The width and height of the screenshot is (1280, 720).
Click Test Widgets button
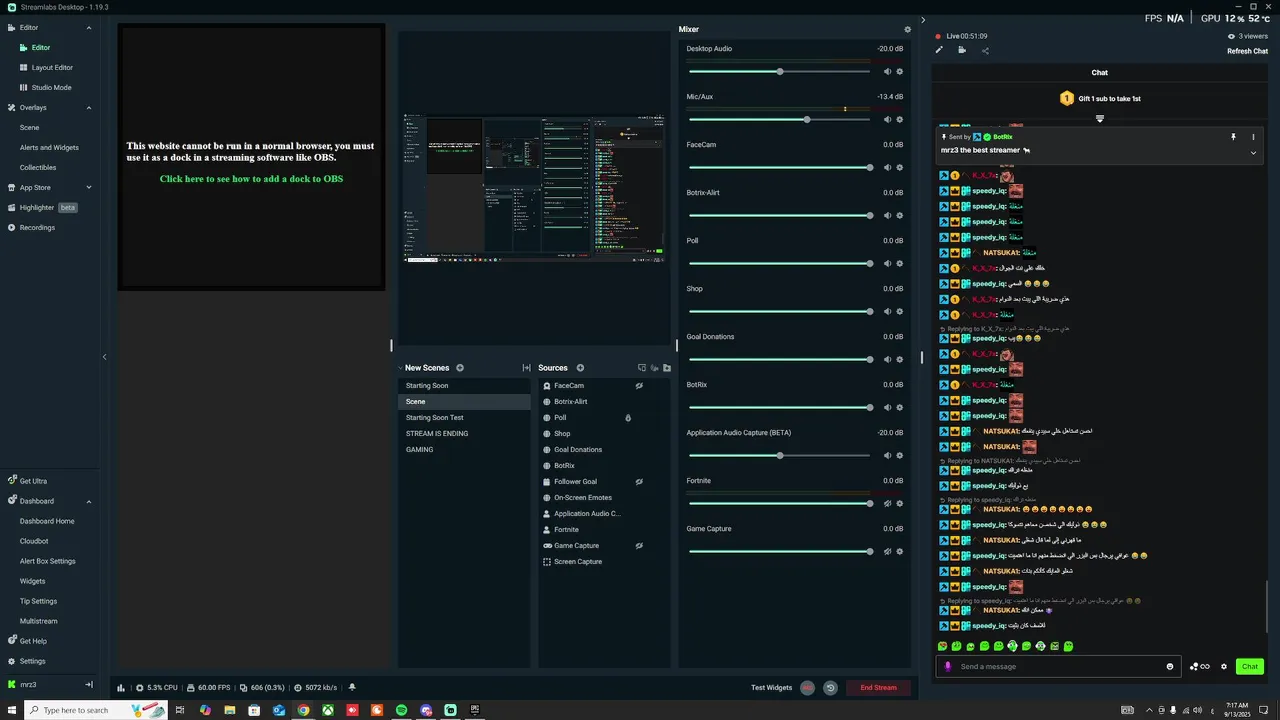[x=771, y=688]
